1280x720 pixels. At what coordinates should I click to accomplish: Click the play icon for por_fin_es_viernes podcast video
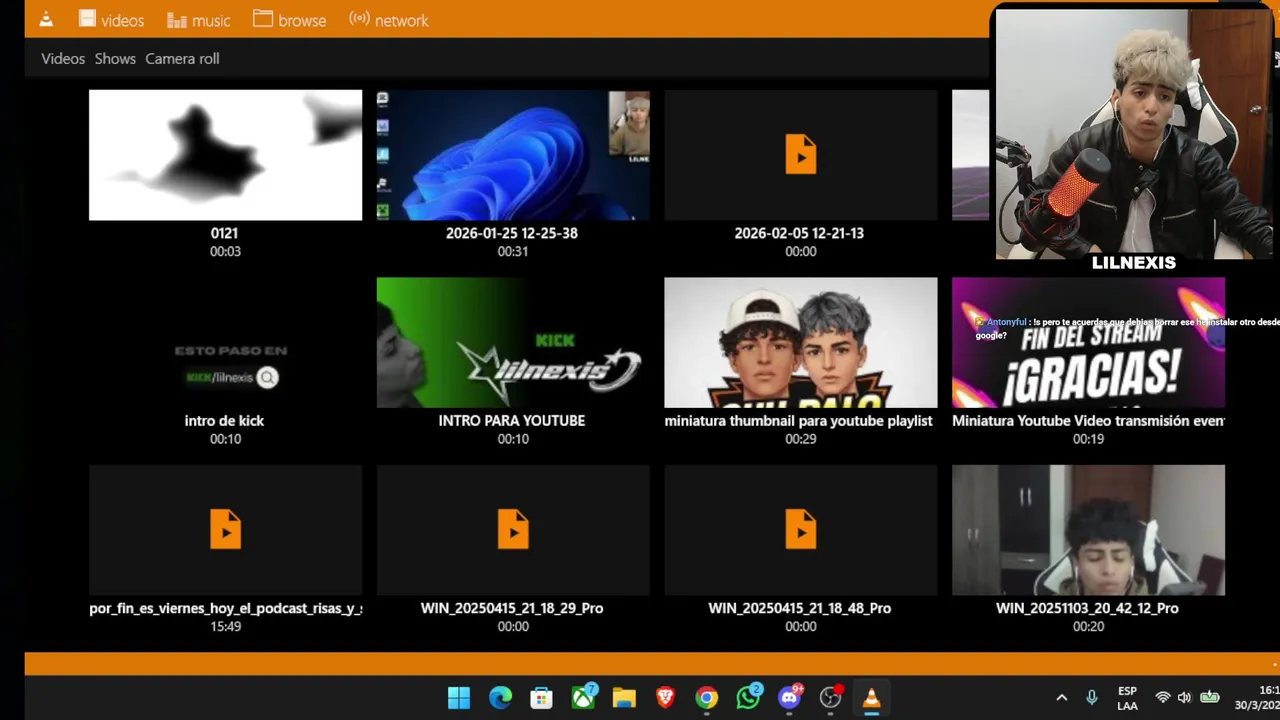[225, 529]
